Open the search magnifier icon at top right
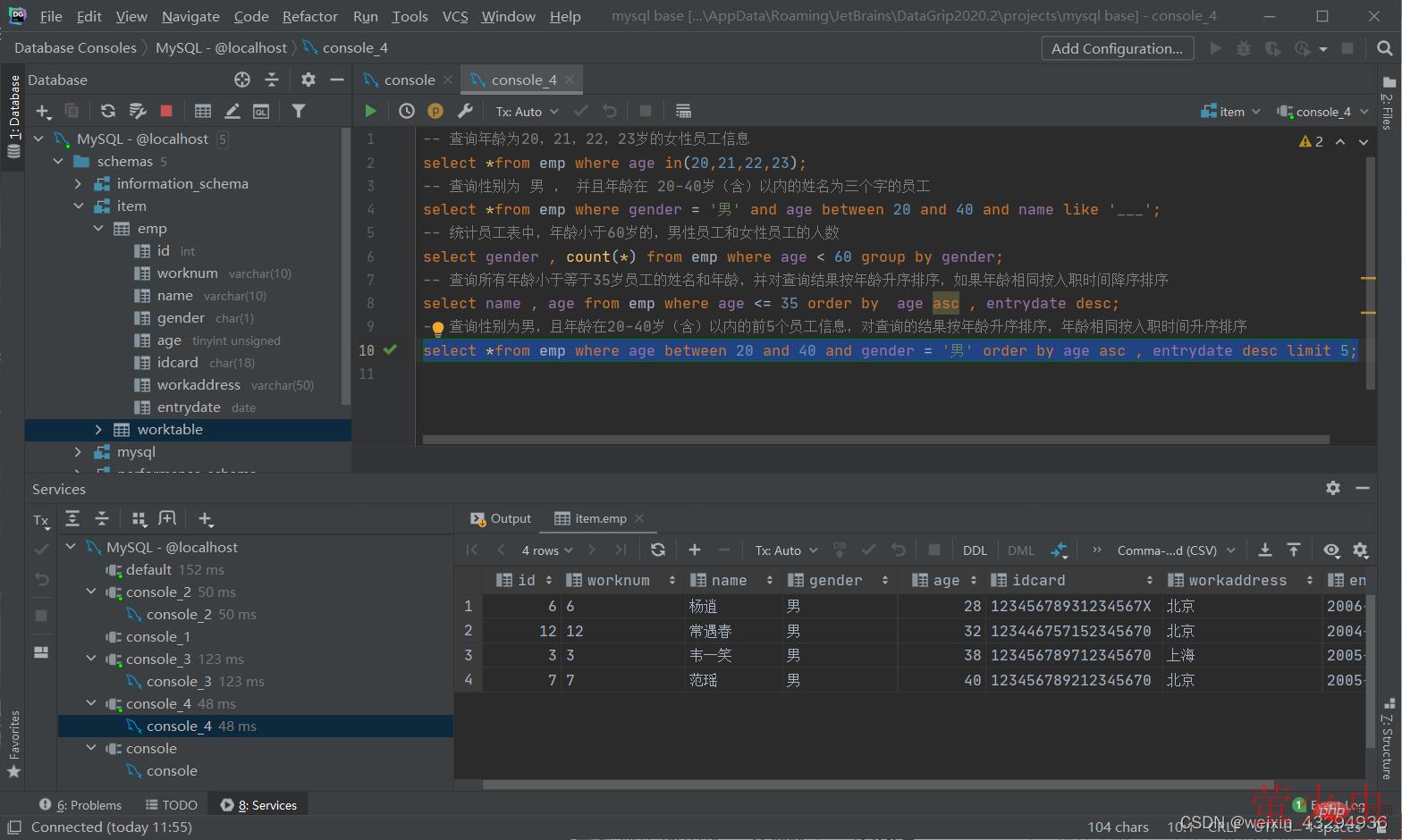 point(1384,48)
